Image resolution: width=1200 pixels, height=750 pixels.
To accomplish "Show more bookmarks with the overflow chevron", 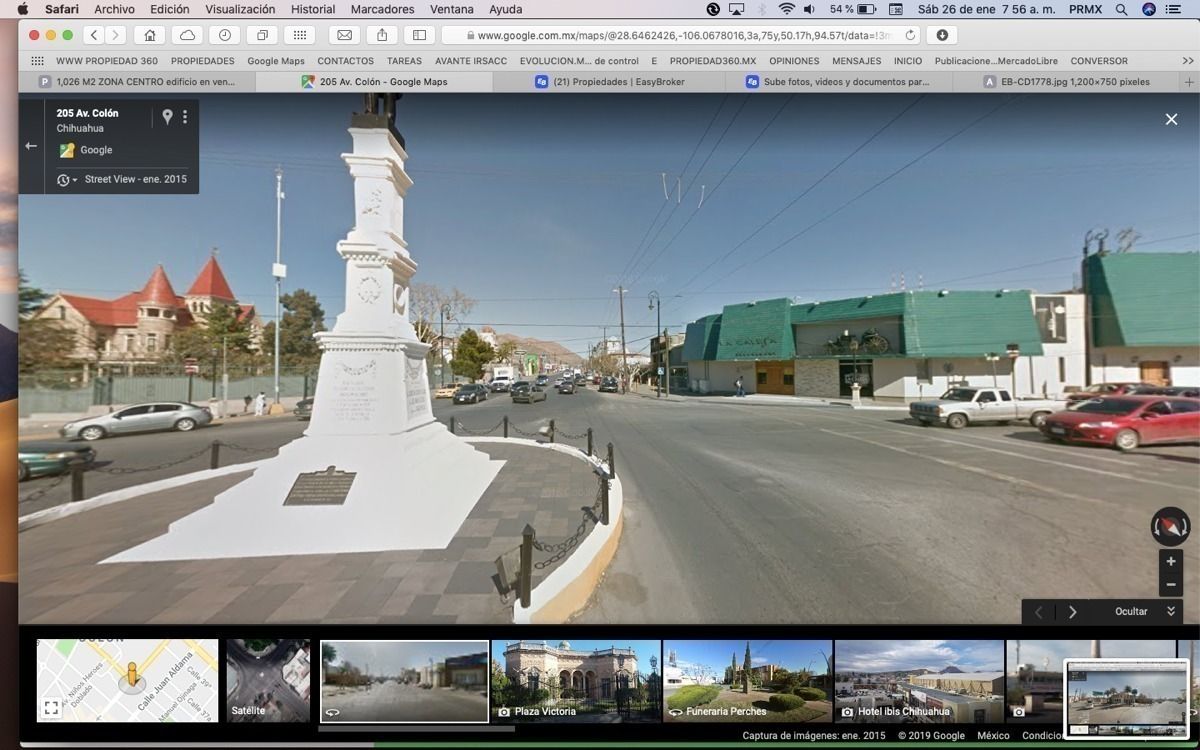I will coord(1187,61).
